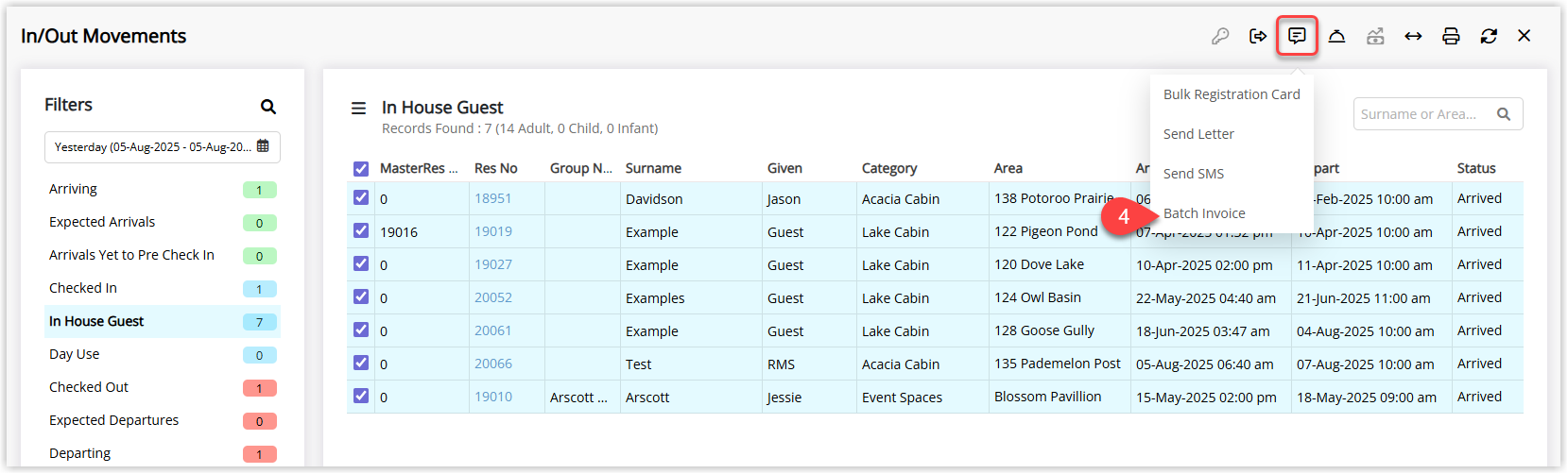Sort by the Area column header
Screen dimensions: 1568x474
tap(1008, 168)
